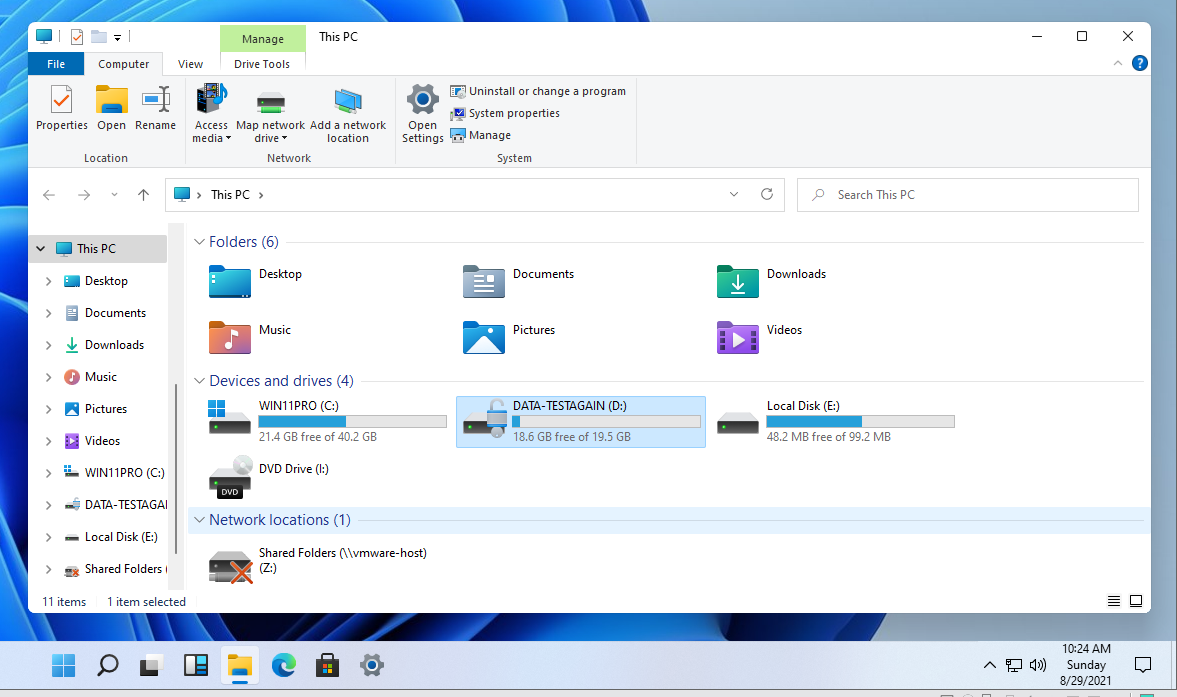
Task: Collapse This PC in navigation pane
Action: 41,248
